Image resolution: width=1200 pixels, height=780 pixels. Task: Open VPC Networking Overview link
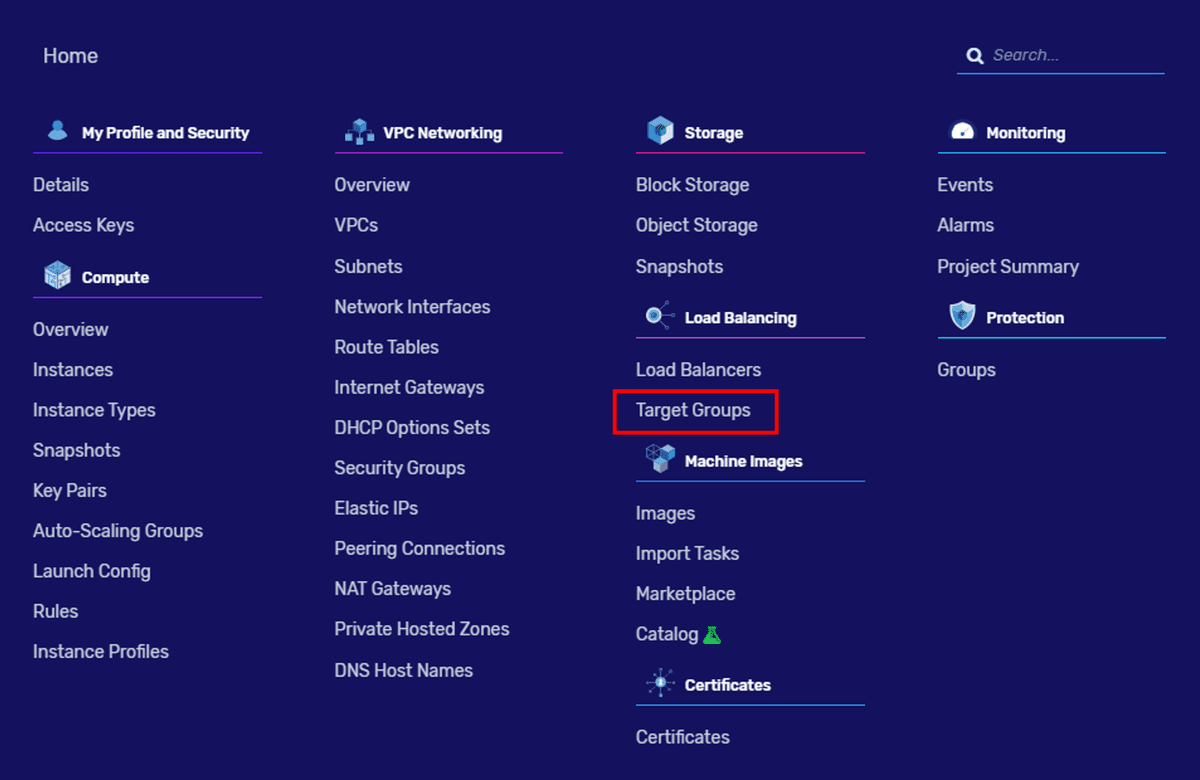pyautogui.click(x=372, y=185)
